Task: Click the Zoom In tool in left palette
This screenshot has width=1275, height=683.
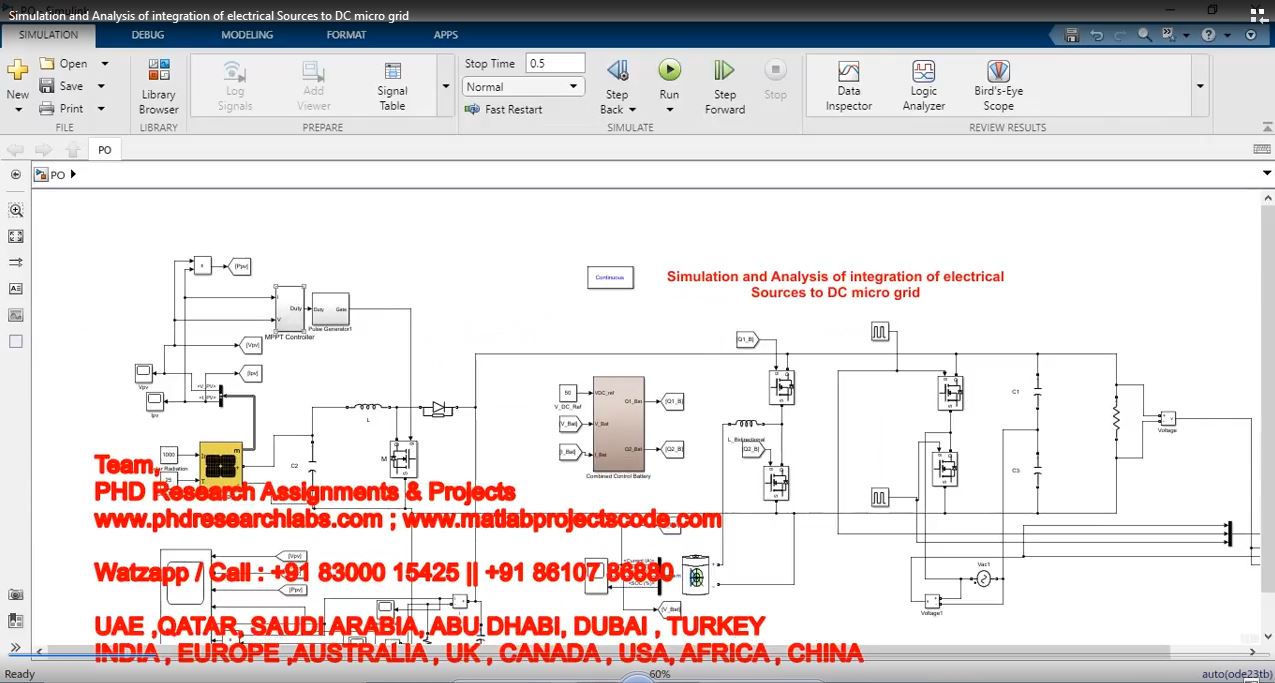Action: click(x=15, y=211)
